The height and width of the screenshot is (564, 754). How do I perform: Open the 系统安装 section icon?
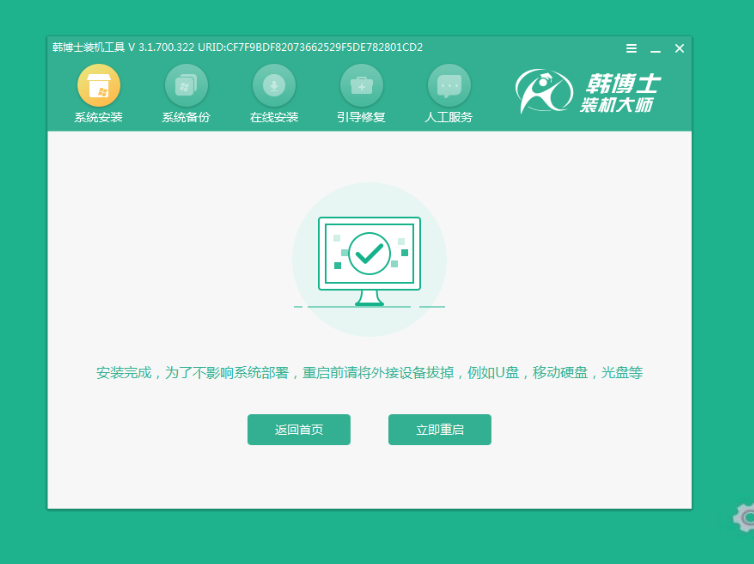[x=99, y=86]
